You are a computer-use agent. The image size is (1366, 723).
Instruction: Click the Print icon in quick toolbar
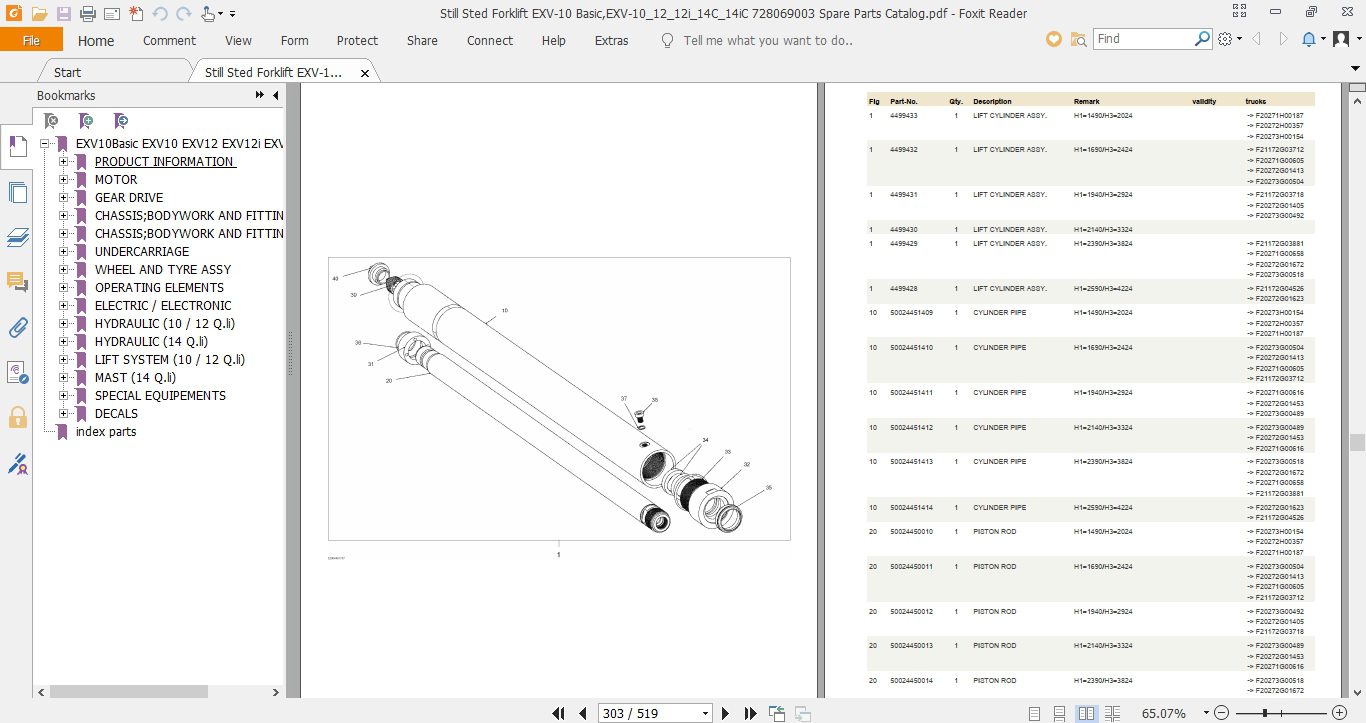[x=87, y=14]
